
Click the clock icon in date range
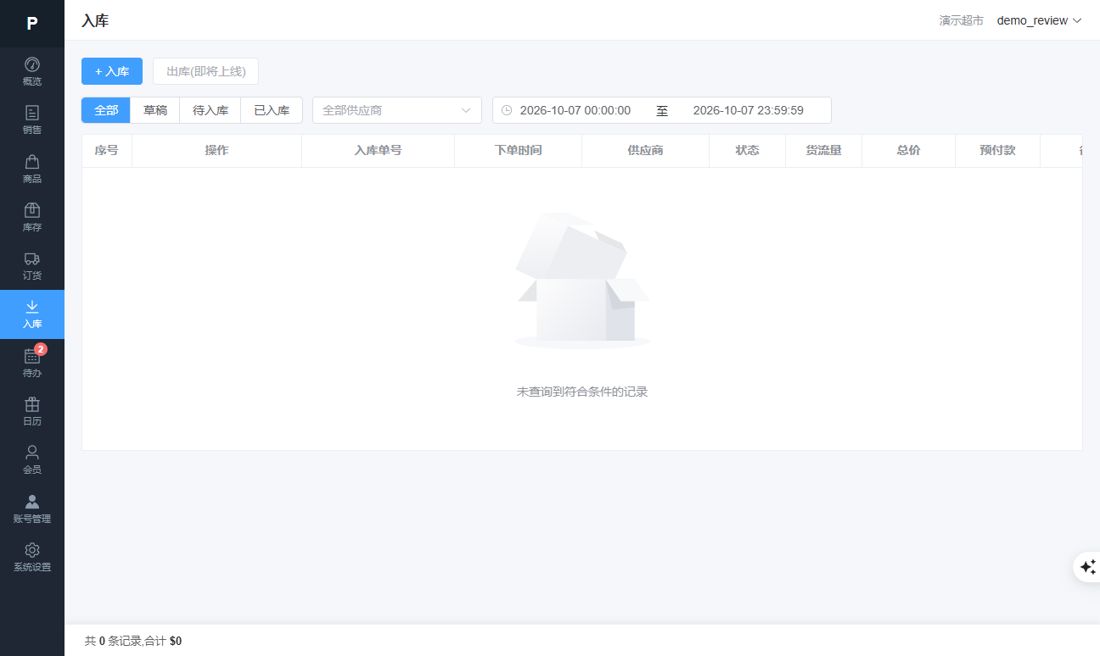pyautogui.click(x=507, y=110)
